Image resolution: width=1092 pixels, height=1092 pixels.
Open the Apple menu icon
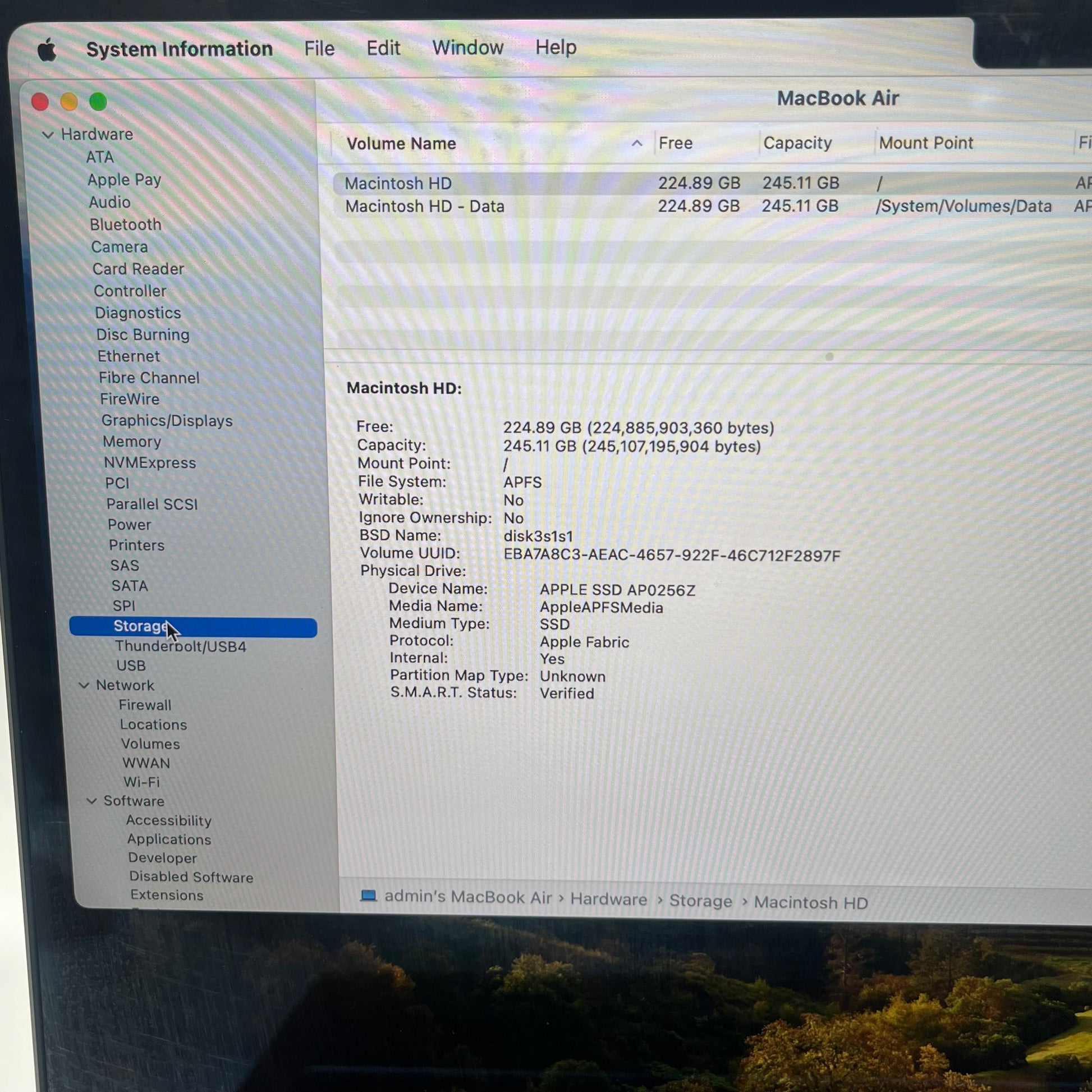(x=48, y=50)
